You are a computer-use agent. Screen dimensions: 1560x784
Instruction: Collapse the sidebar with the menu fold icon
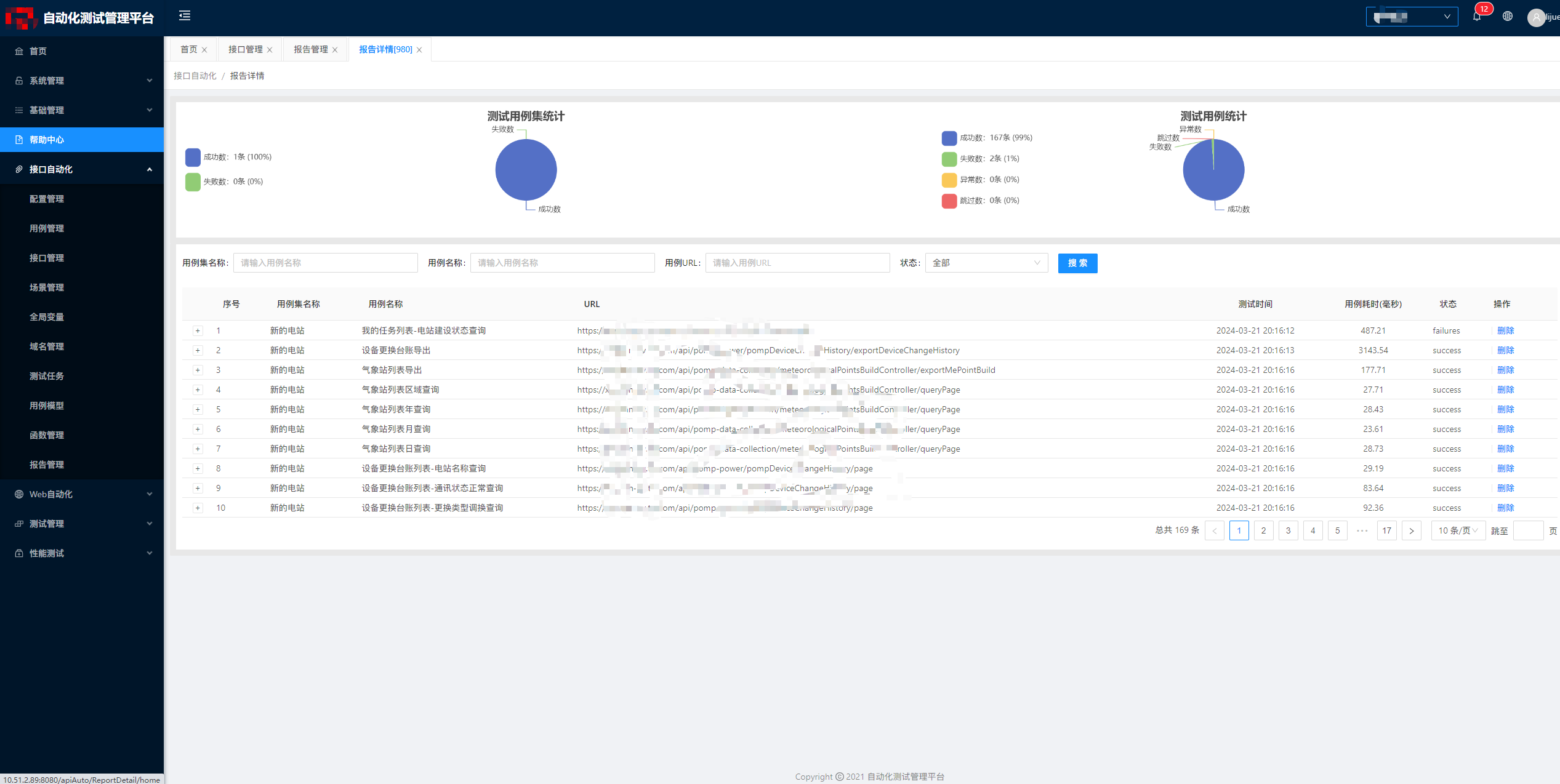[185, 16]
